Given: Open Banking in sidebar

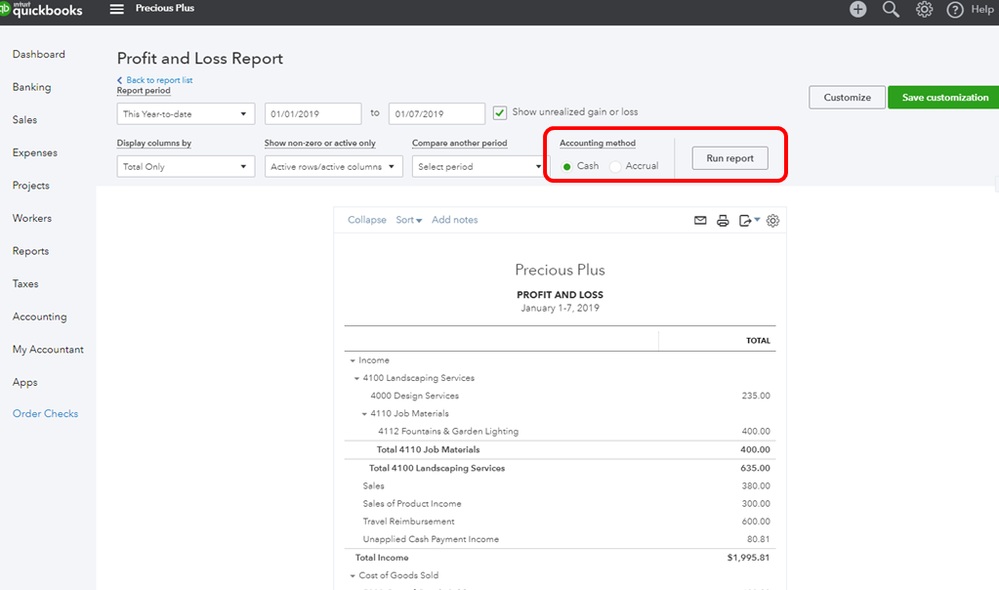Looking at the screenshot, I should tap(32, 87).
